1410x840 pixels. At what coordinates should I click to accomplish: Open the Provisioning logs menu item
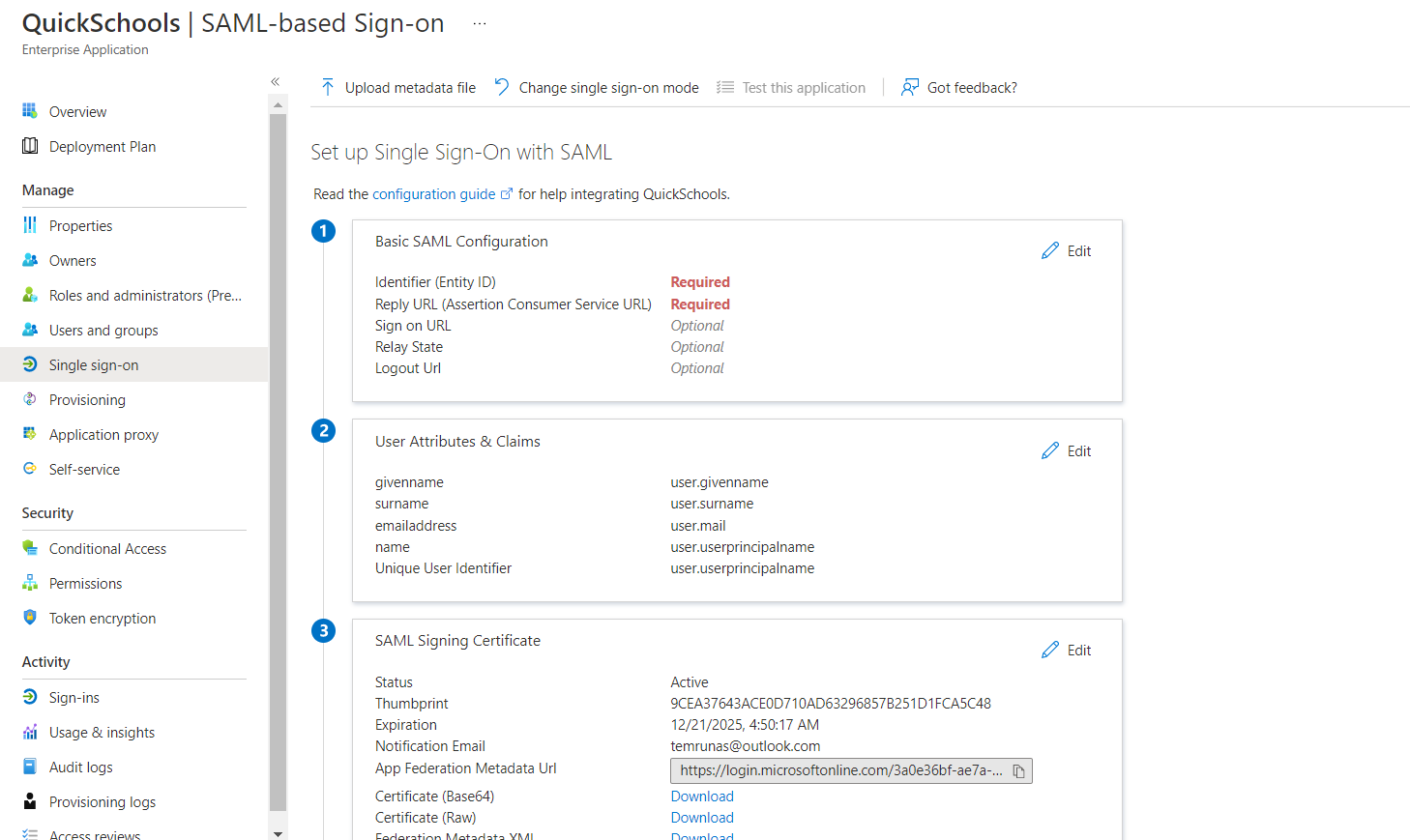[x=103, y=801]
